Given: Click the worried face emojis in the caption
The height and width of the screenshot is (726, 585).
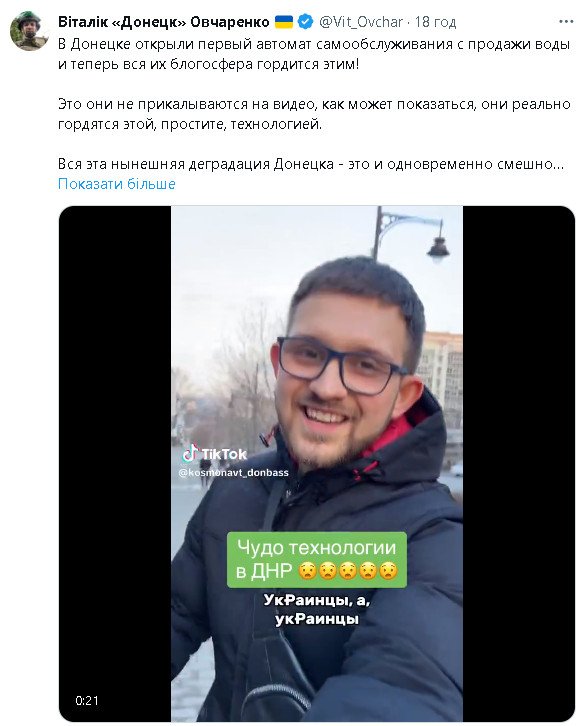Looking at the screenshot, I should click(x=348, y=571).
